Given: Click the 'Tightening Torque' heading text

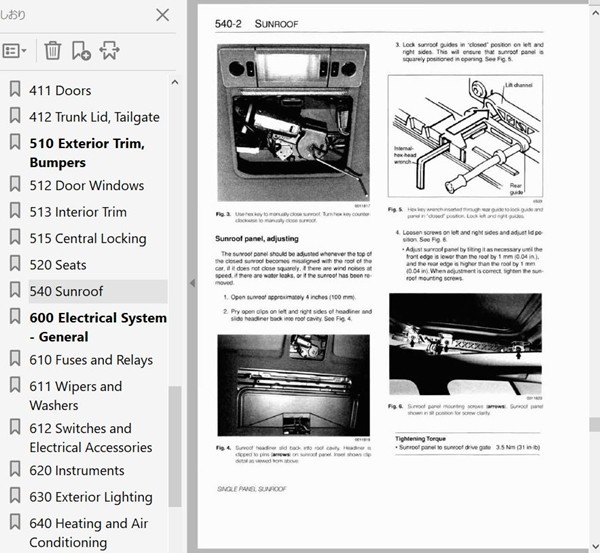Looking at the screenshot, I should (420, 439).
